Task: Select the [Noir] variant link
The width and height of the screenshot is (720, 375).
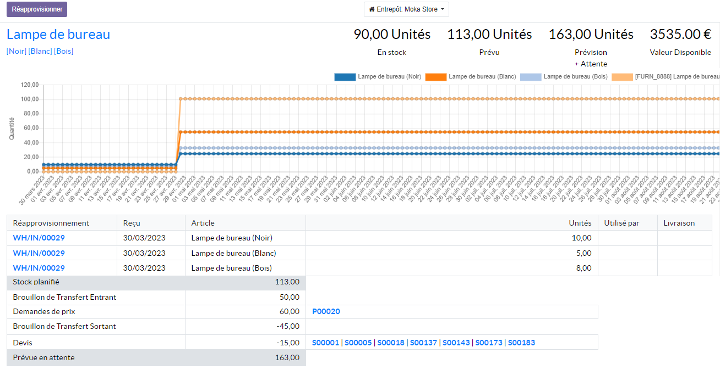Action: tap(17, 51)
